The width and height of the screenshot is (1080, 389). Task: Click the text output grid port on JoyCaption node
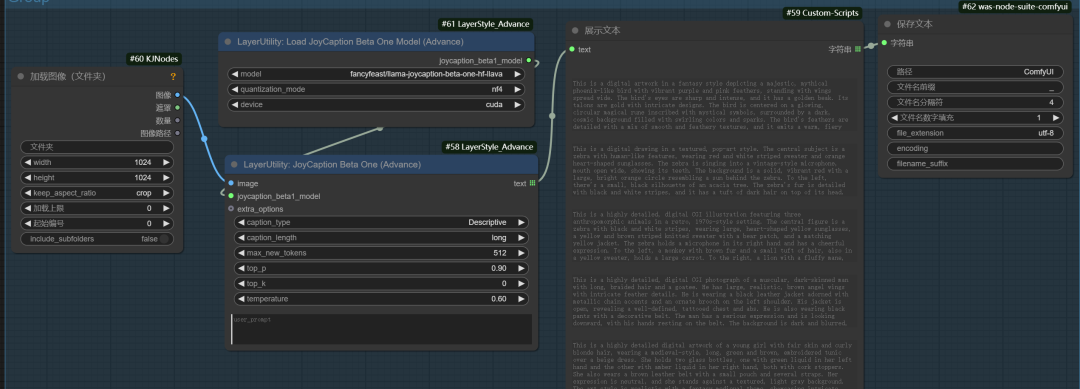(x=532, y=183)
